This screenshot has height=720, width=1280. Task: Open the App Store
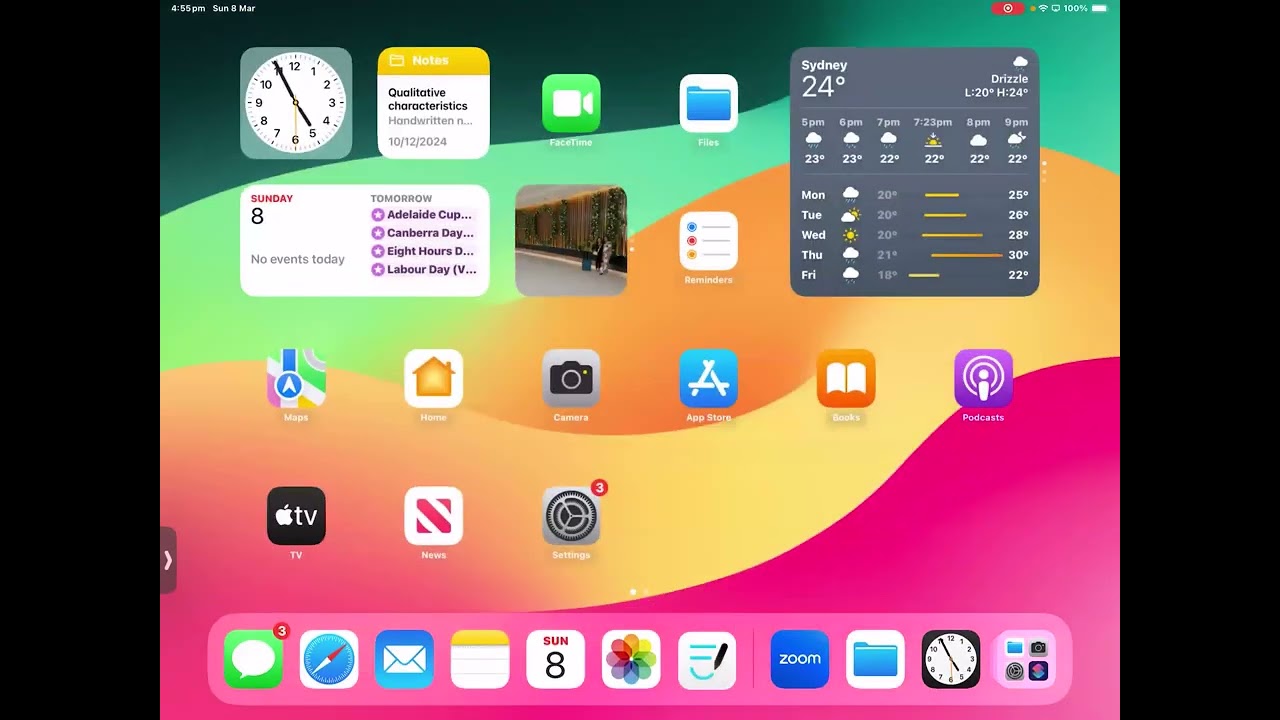pyautogui.click(x=709, y=378)
